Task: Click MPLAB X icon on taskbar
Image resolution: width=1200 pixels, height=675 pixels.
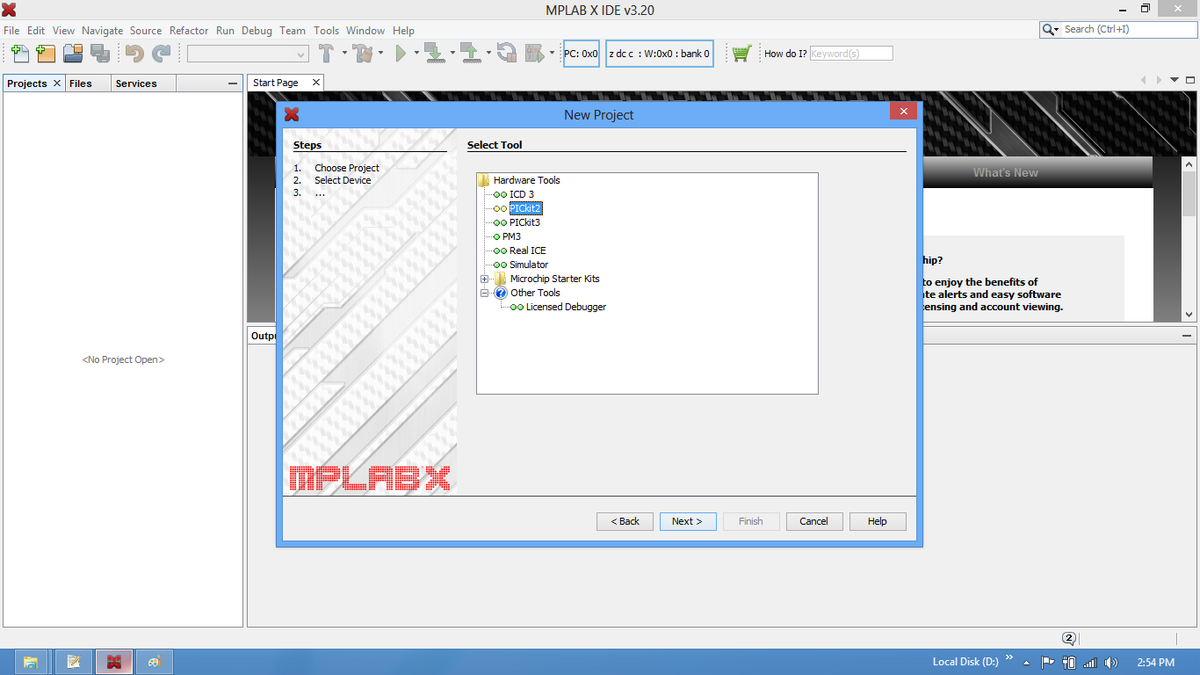Action: 115,662
